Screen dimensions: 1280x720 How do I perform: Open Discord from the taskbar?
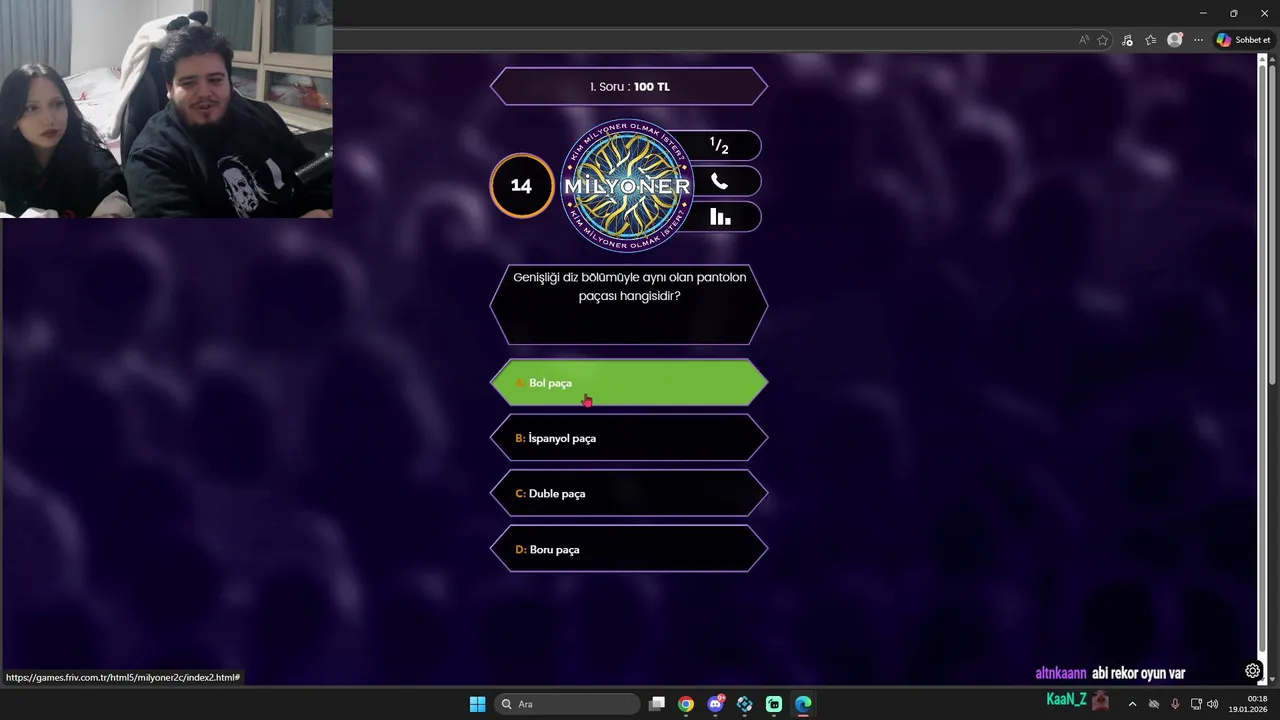(x=716, y=704)
